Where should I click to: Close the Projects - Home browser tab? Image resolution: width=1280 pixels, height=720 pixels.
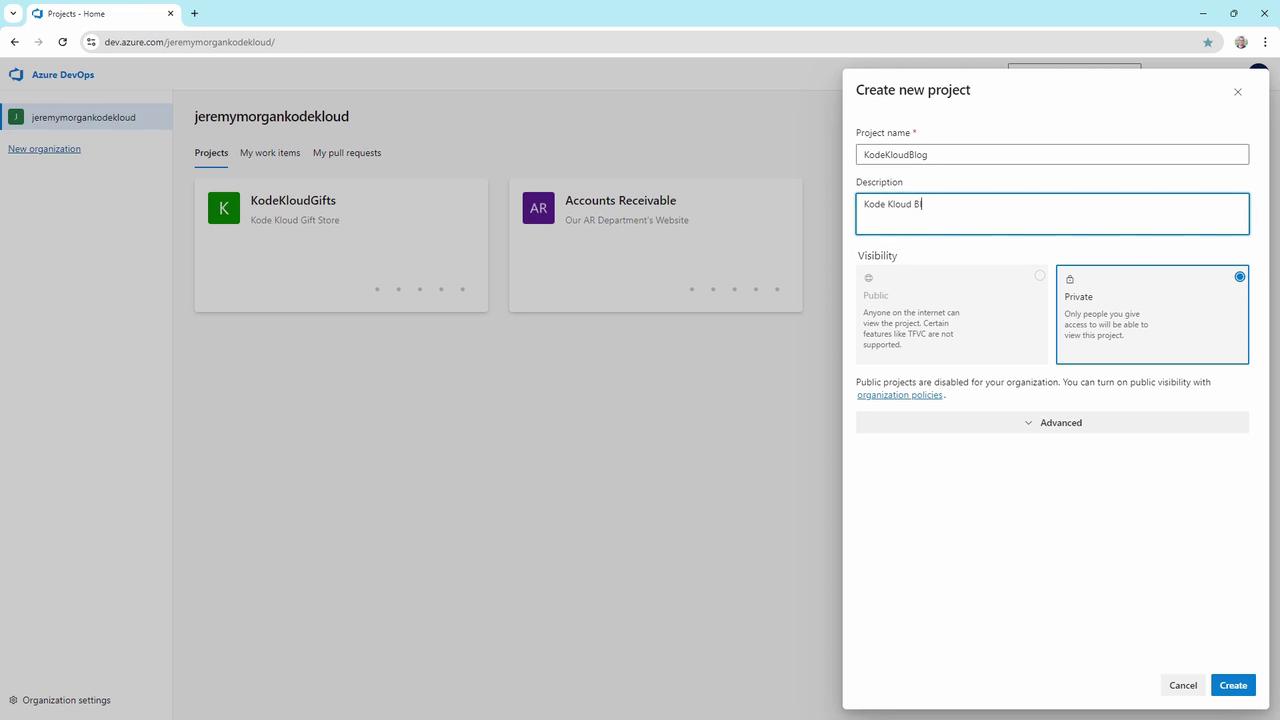(172, 13)
